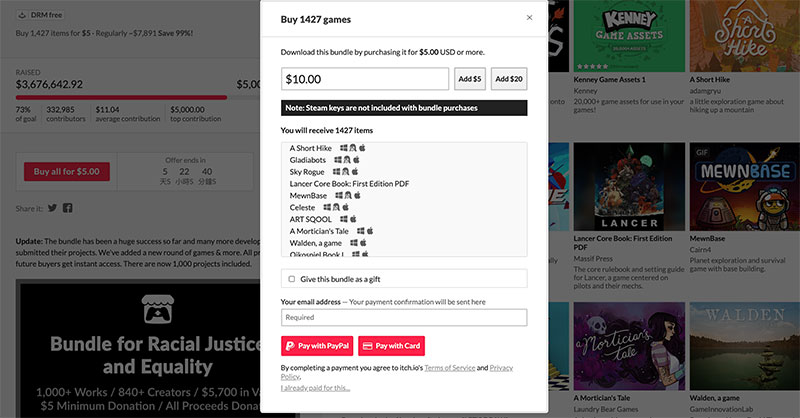The height and width of the screenshot is (418, 800).
Task: Click the GameInnovationLab author name
Action: pos(721,409)
